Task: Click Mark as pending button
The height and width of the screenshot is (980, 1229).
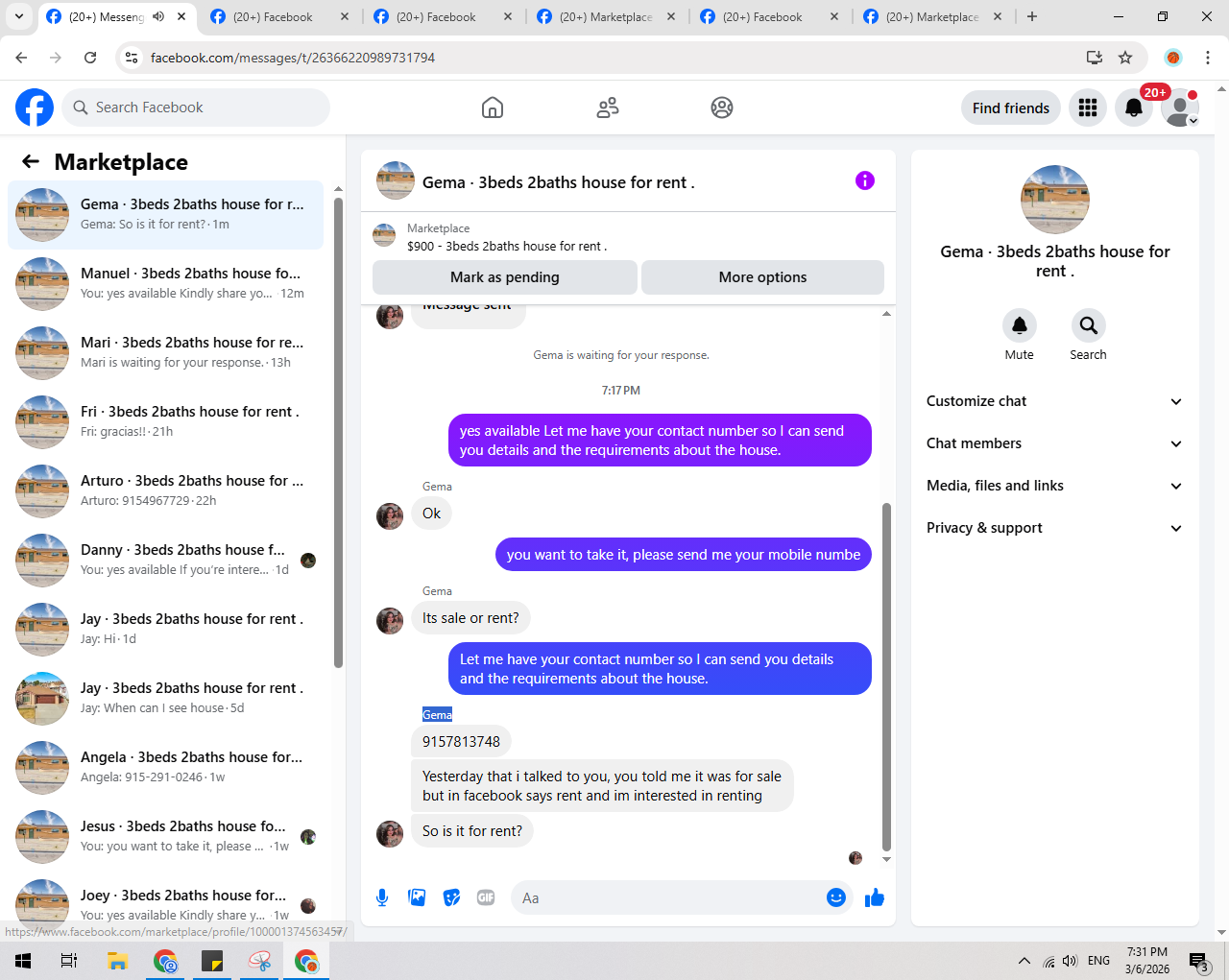Action: (x=505, y=277)
